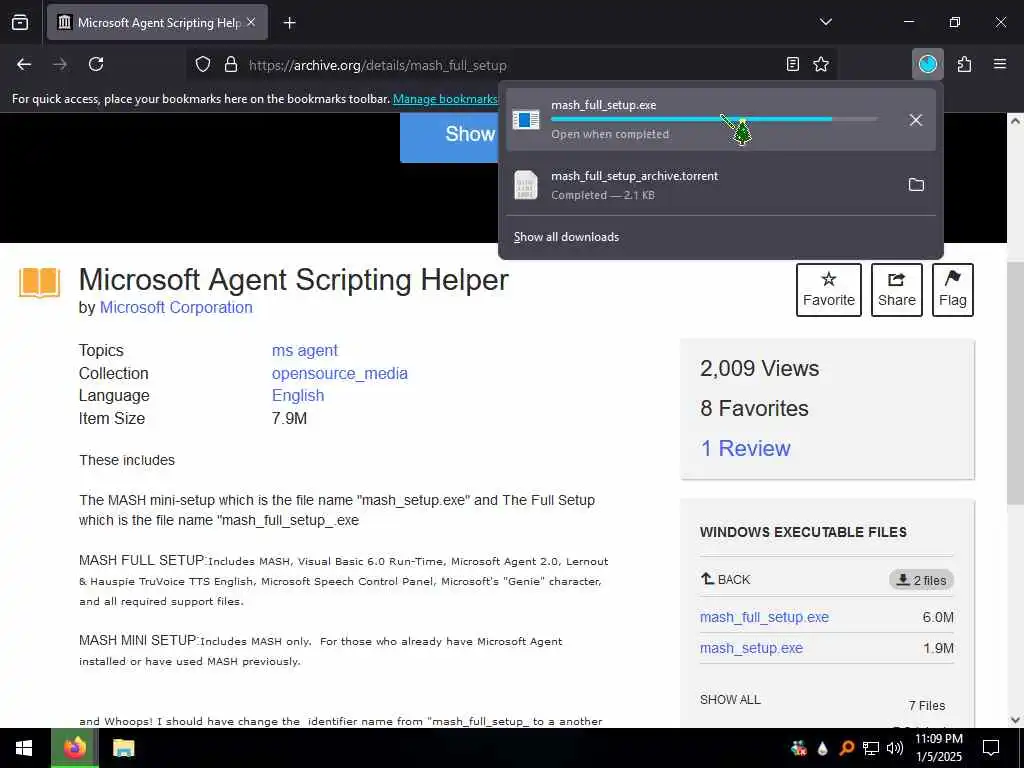Click the torrent file document icon
This screenshot has height=768, width=1024.
[x=526, y=185]
